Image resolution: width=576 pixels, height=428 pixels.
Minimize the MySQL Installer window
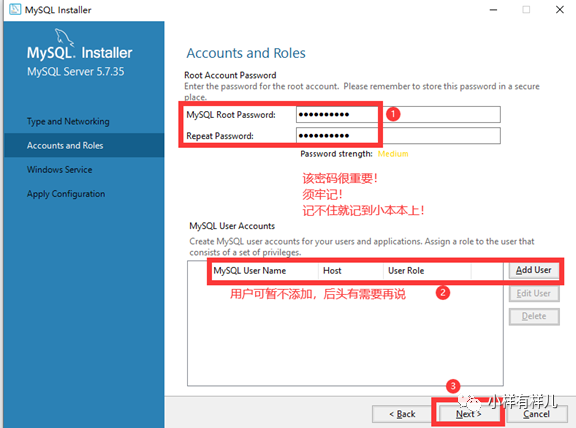493,10
